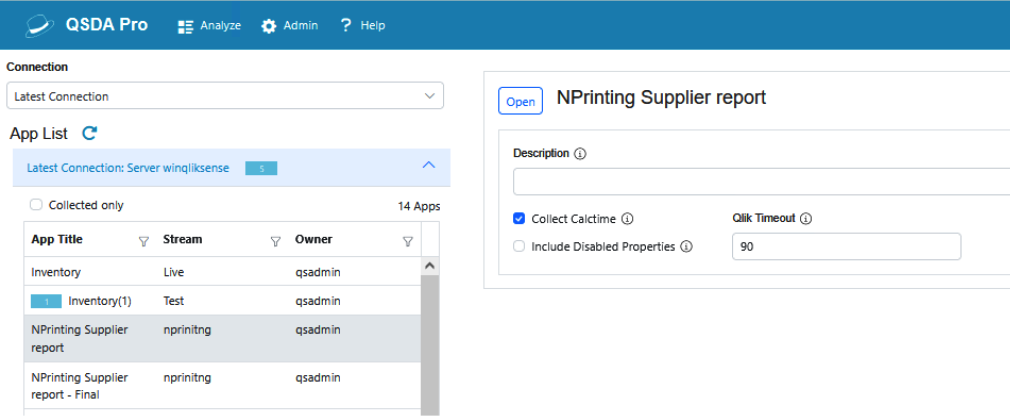Open the Admin menu
The width and height of the screenshot is (1010, 418).
pos(289,26)
